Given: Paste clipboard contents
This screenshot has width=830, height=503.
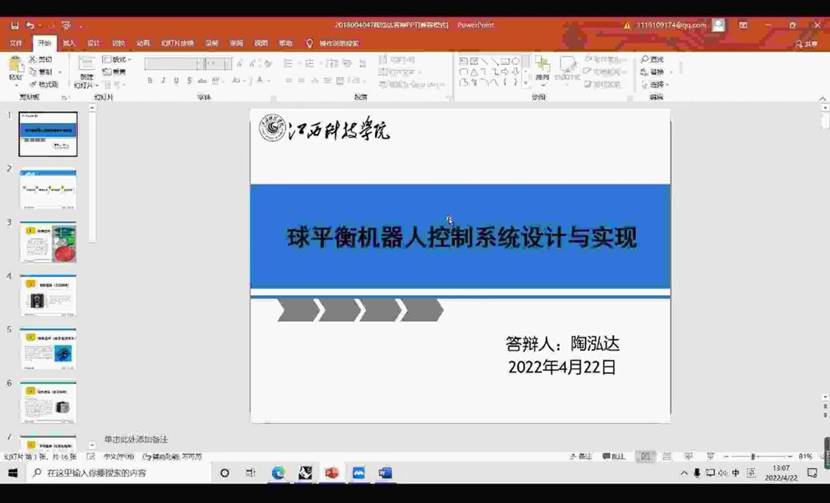Looking at the screenshot, I should tap(15, 70).
